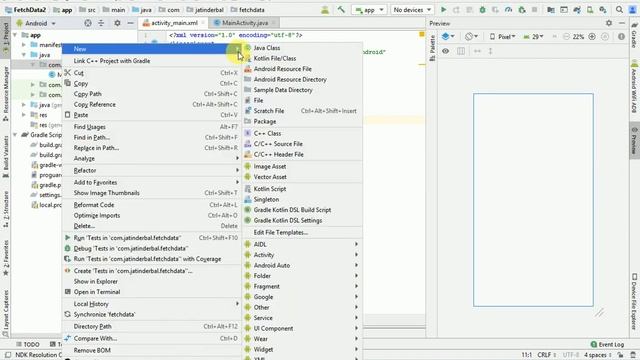Image resolution: width=640 pixels, height=360 pixels.
Task: Select Java Class from New submenu
Action: pos(302,48)
